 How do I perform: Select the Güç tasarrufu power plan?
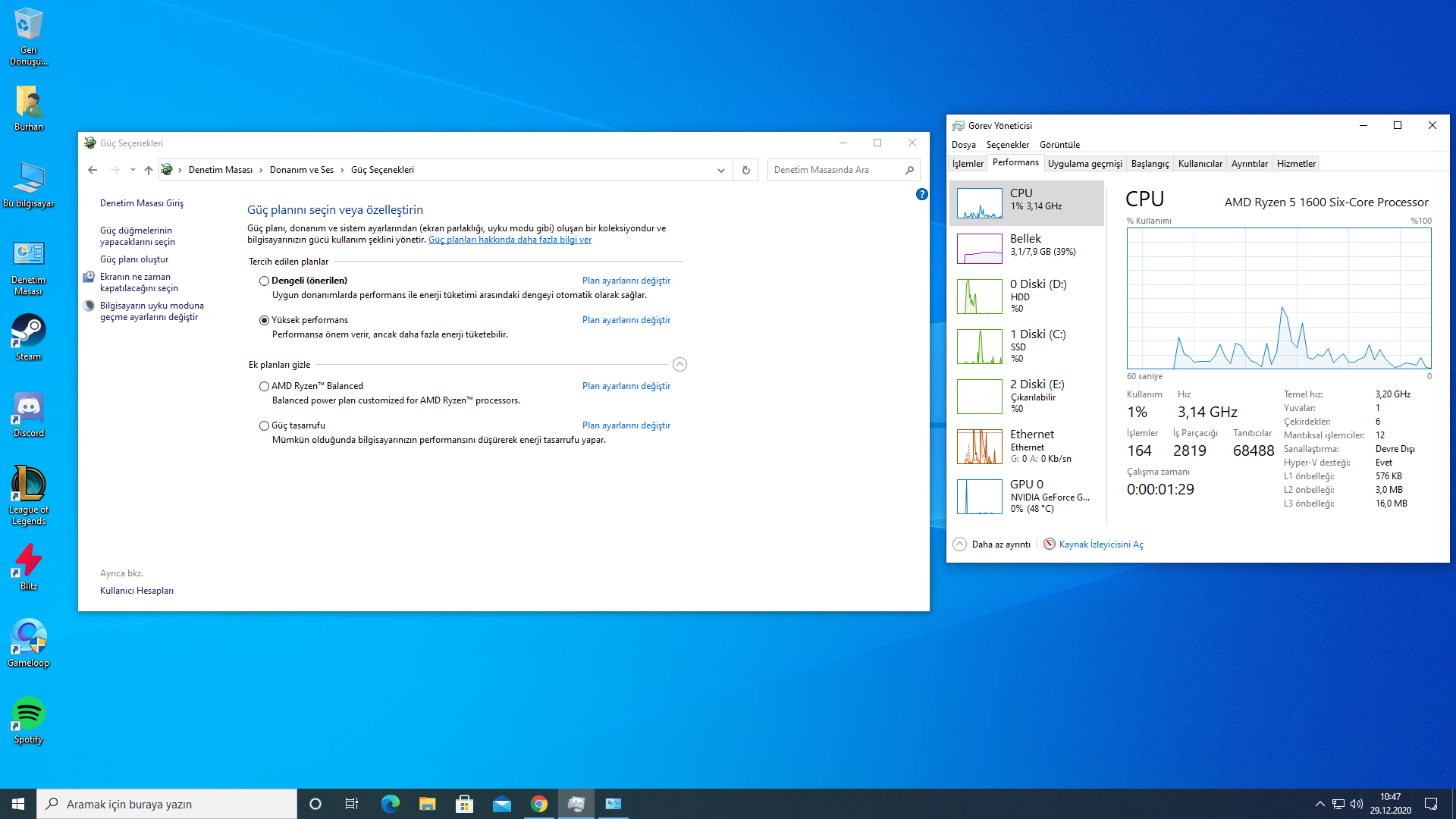pyautogui.click(x=264, y=425)
